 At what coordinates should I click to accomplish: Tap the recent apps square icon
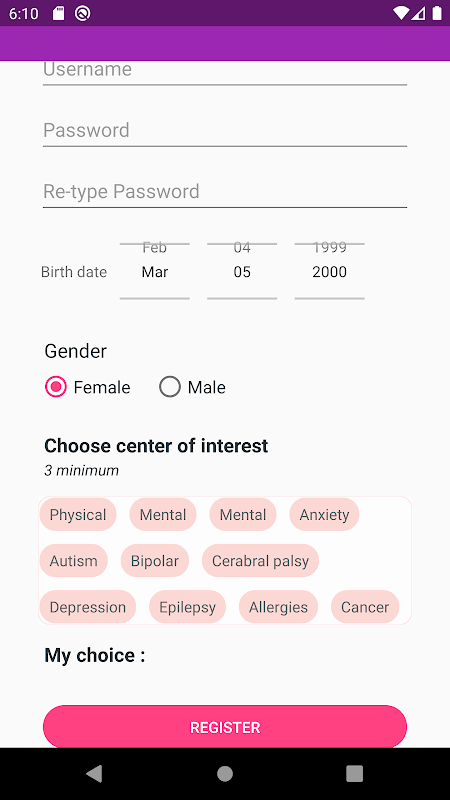[x=354, y=773]
